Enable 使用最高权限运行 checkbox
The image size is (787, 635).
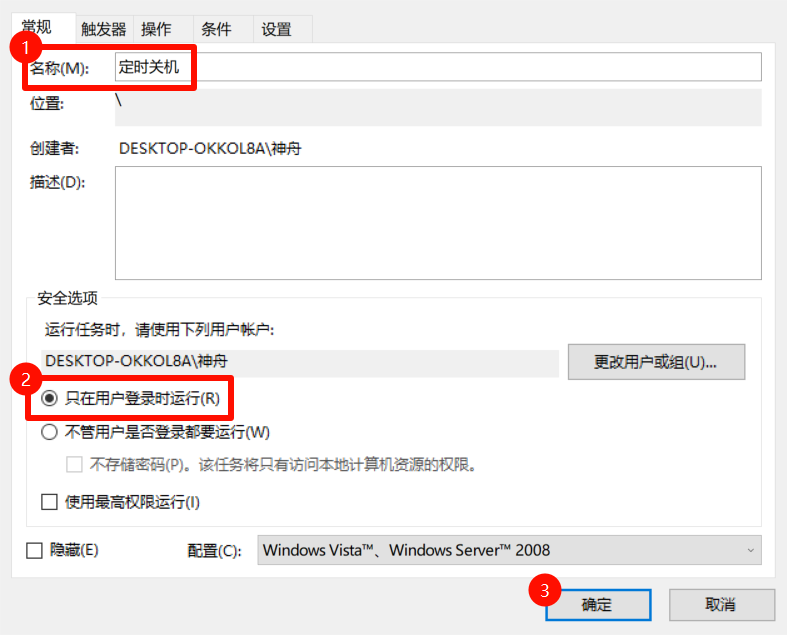(49, 501)
